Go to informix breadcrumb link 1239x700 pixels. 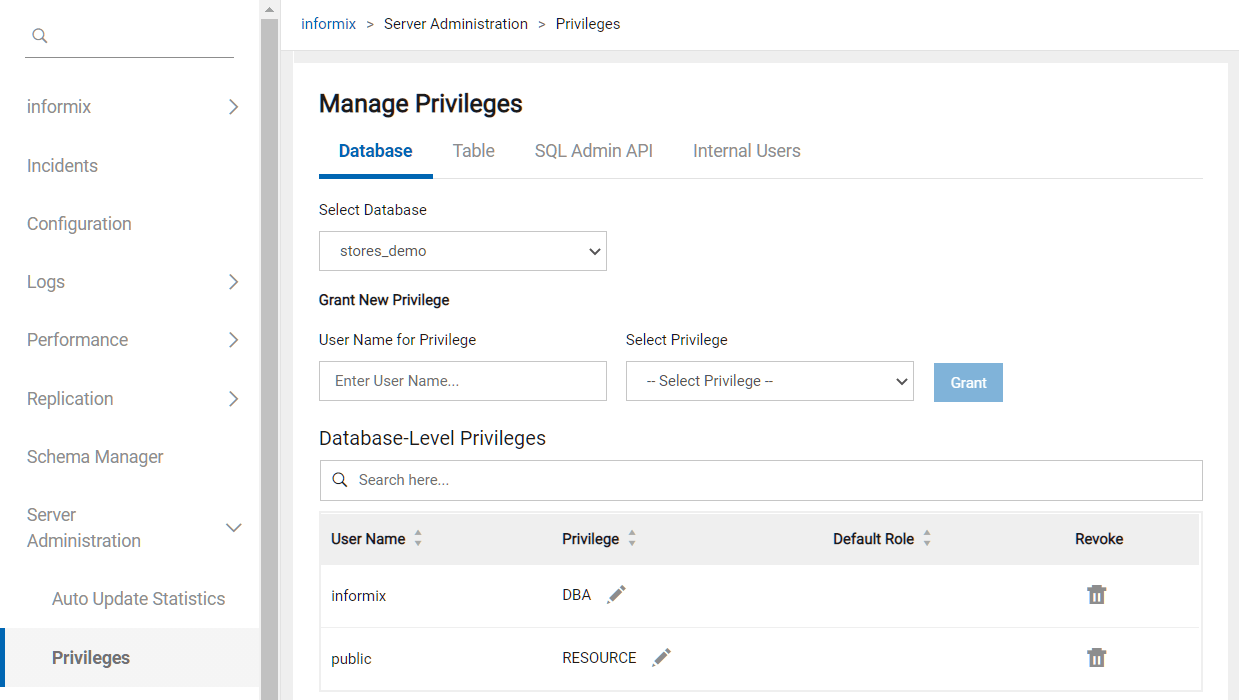(328, 24)
